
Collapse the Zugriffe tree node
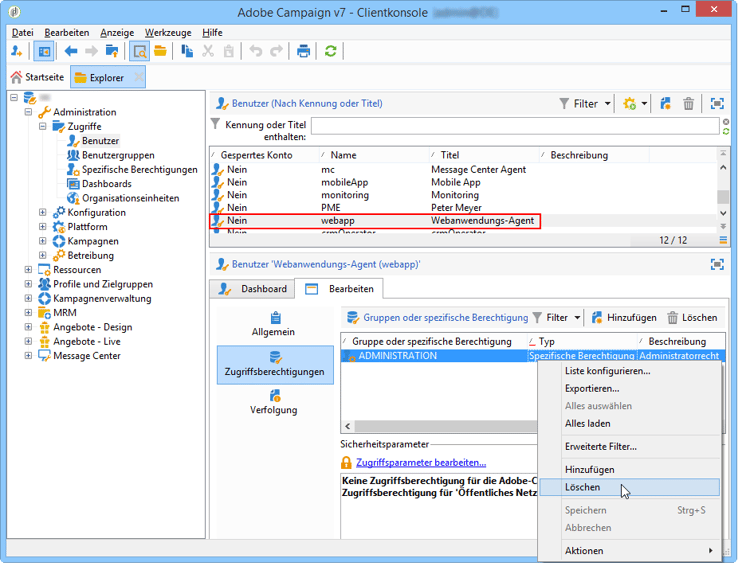tap(43, 126)
